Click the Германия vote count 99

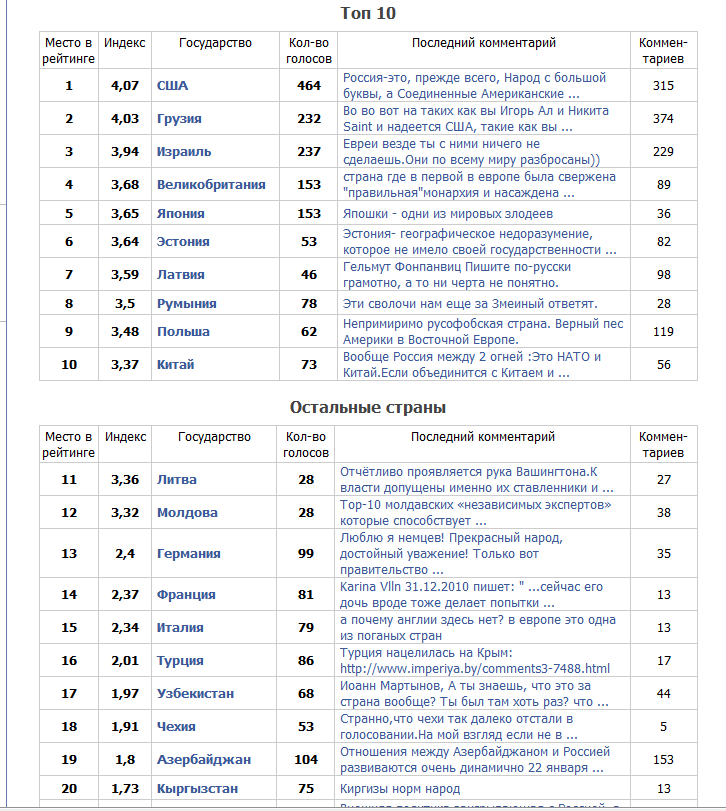pyautogui.click(x=306, y=553)
